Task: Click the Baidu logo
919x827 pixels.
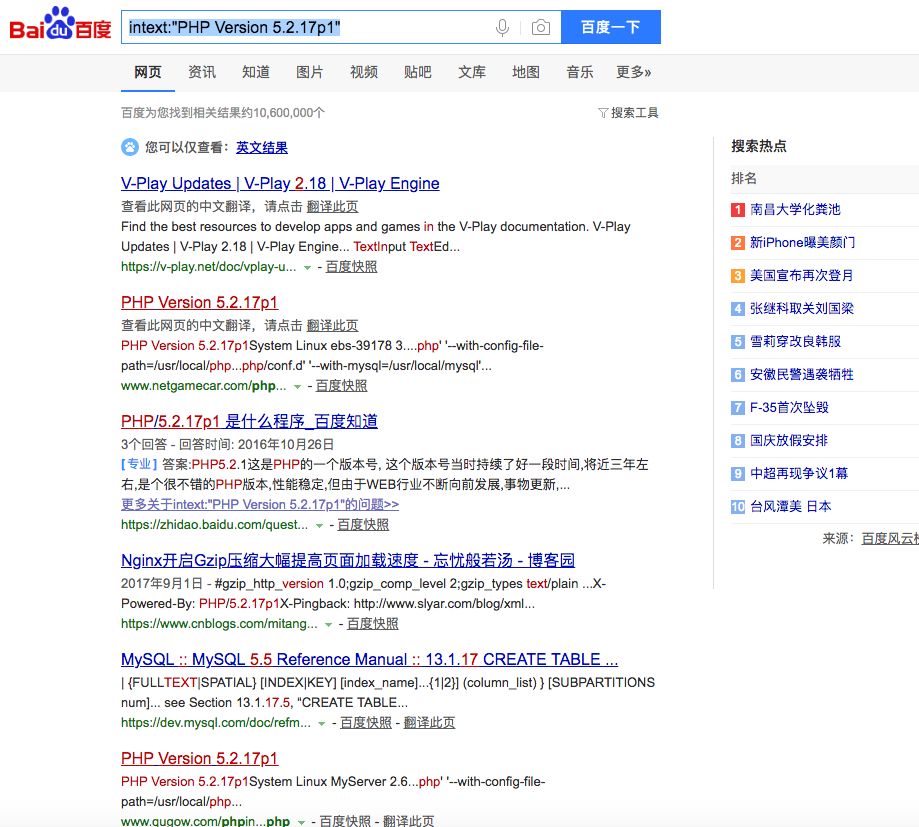Action: 60,25
